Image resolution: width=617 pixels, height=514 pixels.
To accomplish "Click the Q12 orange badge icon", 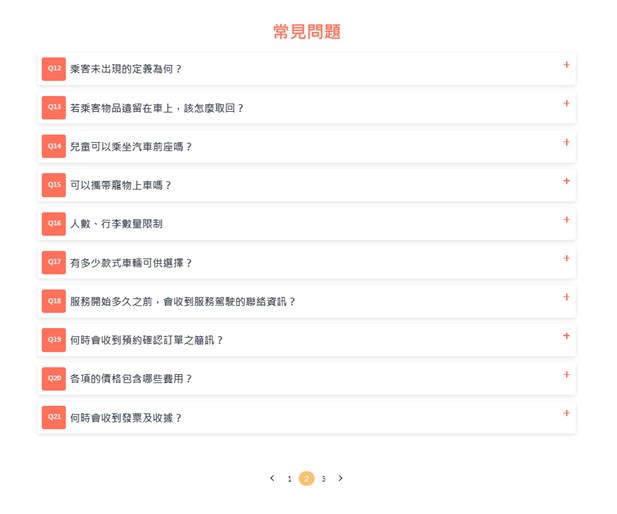I will pyautogui.click(x=54, y=68).
